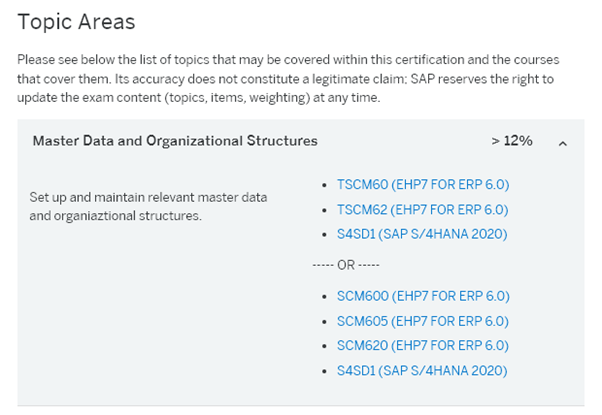Click the intro paragraph about certification topics
The width and height of the screenshot is (602, 415).
pyautogui.click(x=290, y=79)
